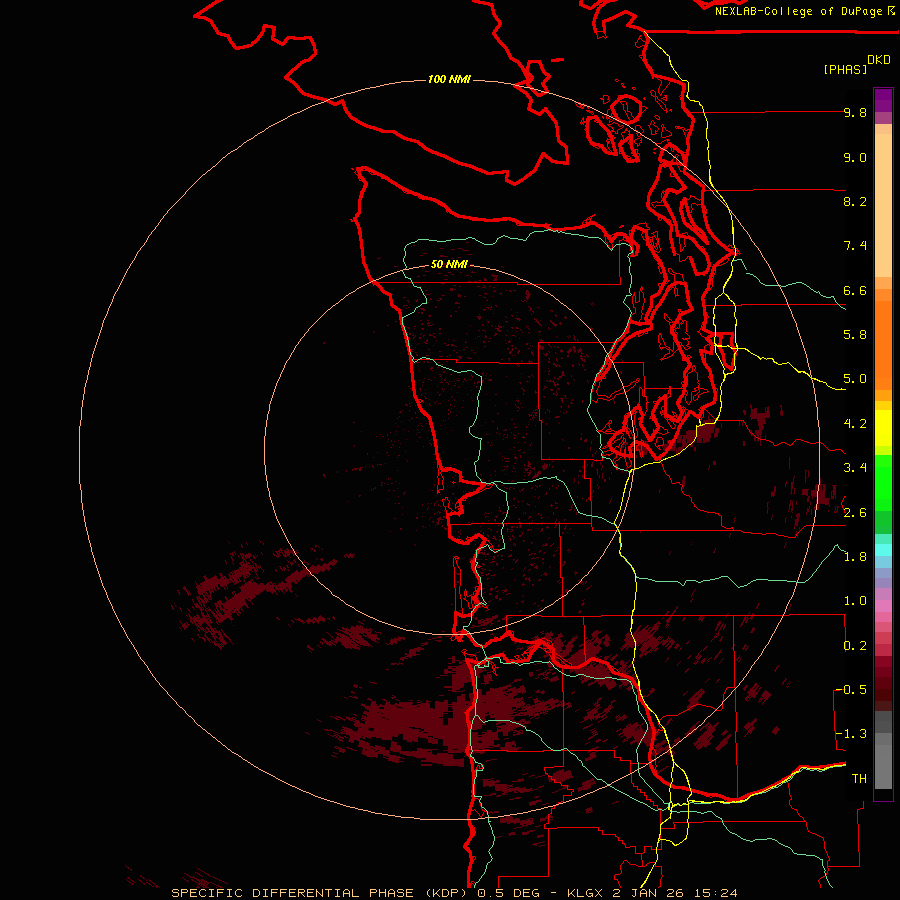900x900 pixels.
Task: Pick the cyan color bar segment near 1.8
Action: click(883, 550)
